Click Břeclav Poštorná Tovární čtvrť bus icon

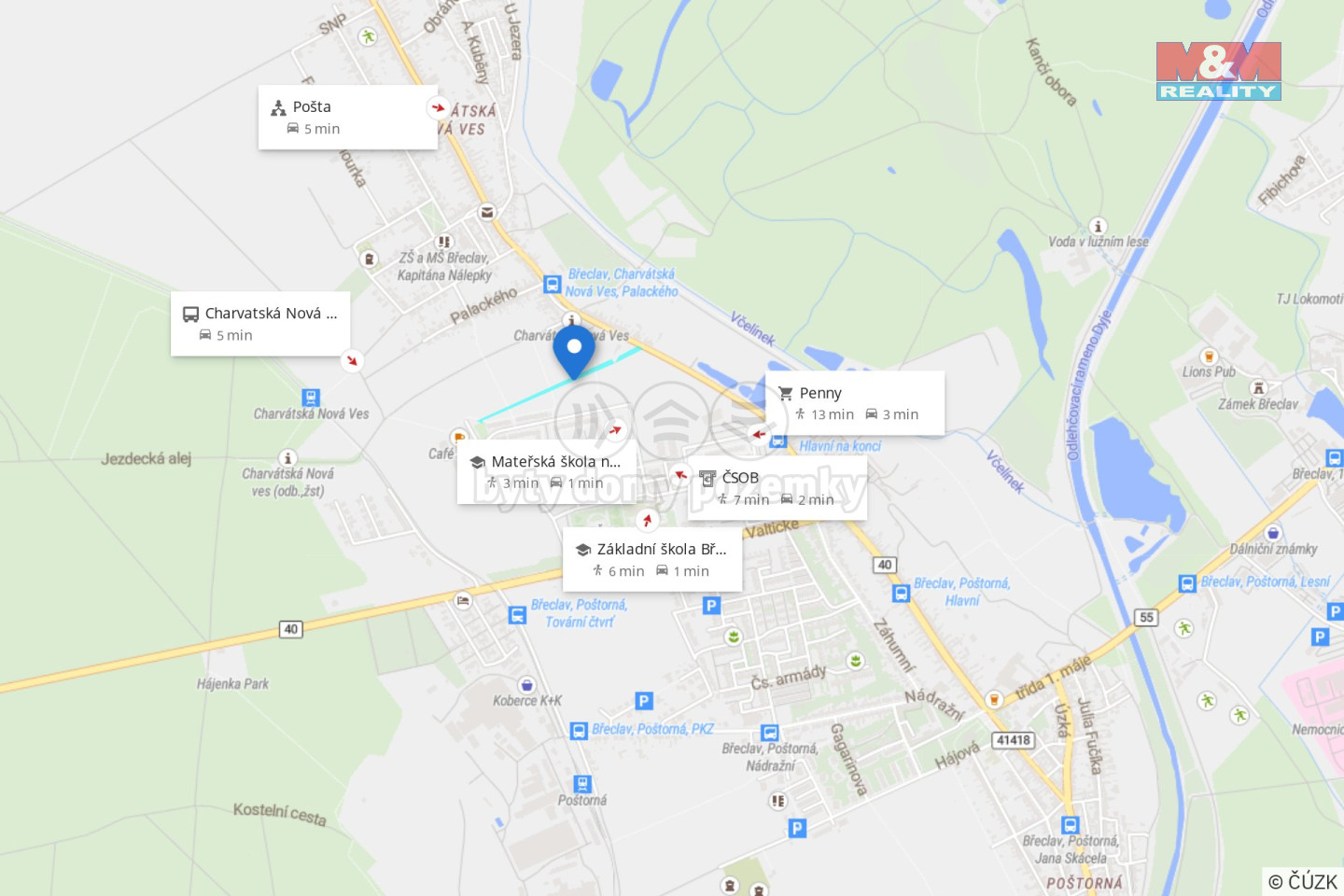point(517,614)
